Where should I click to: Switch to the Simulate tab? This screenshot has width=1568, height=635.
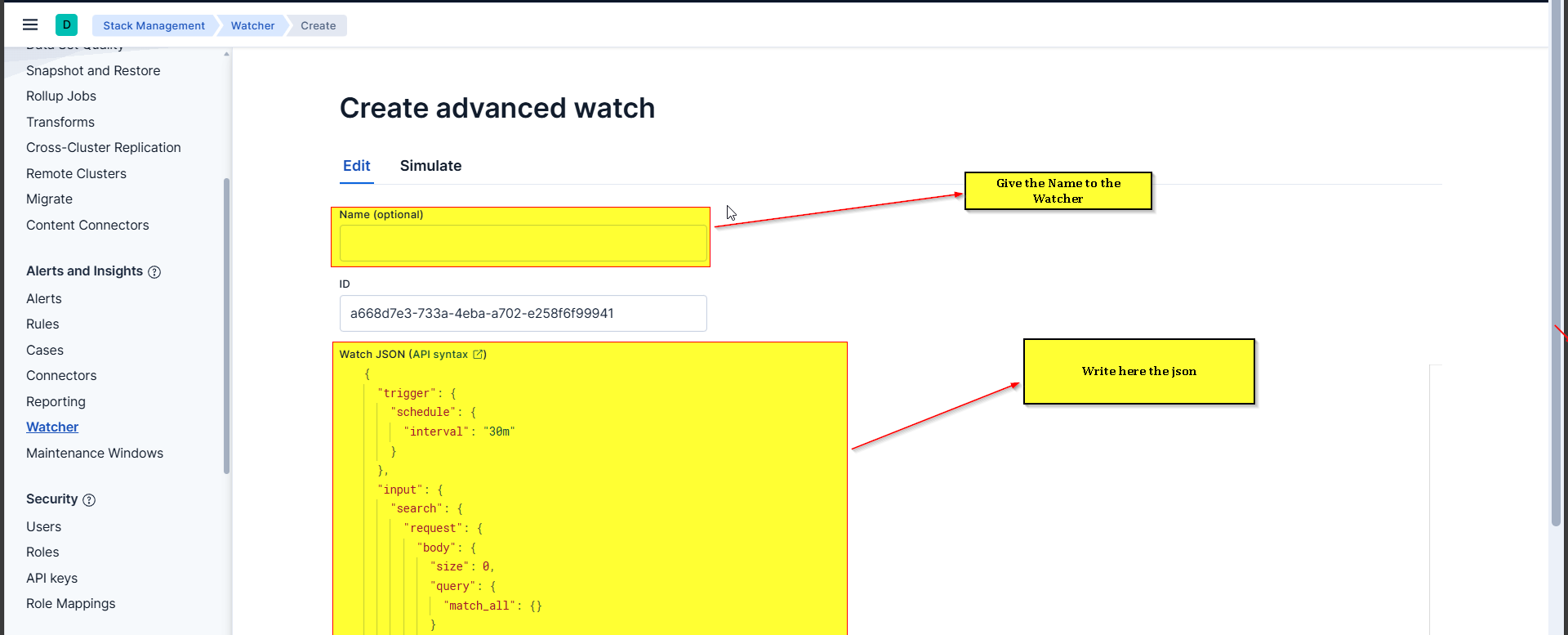point(430,166)
